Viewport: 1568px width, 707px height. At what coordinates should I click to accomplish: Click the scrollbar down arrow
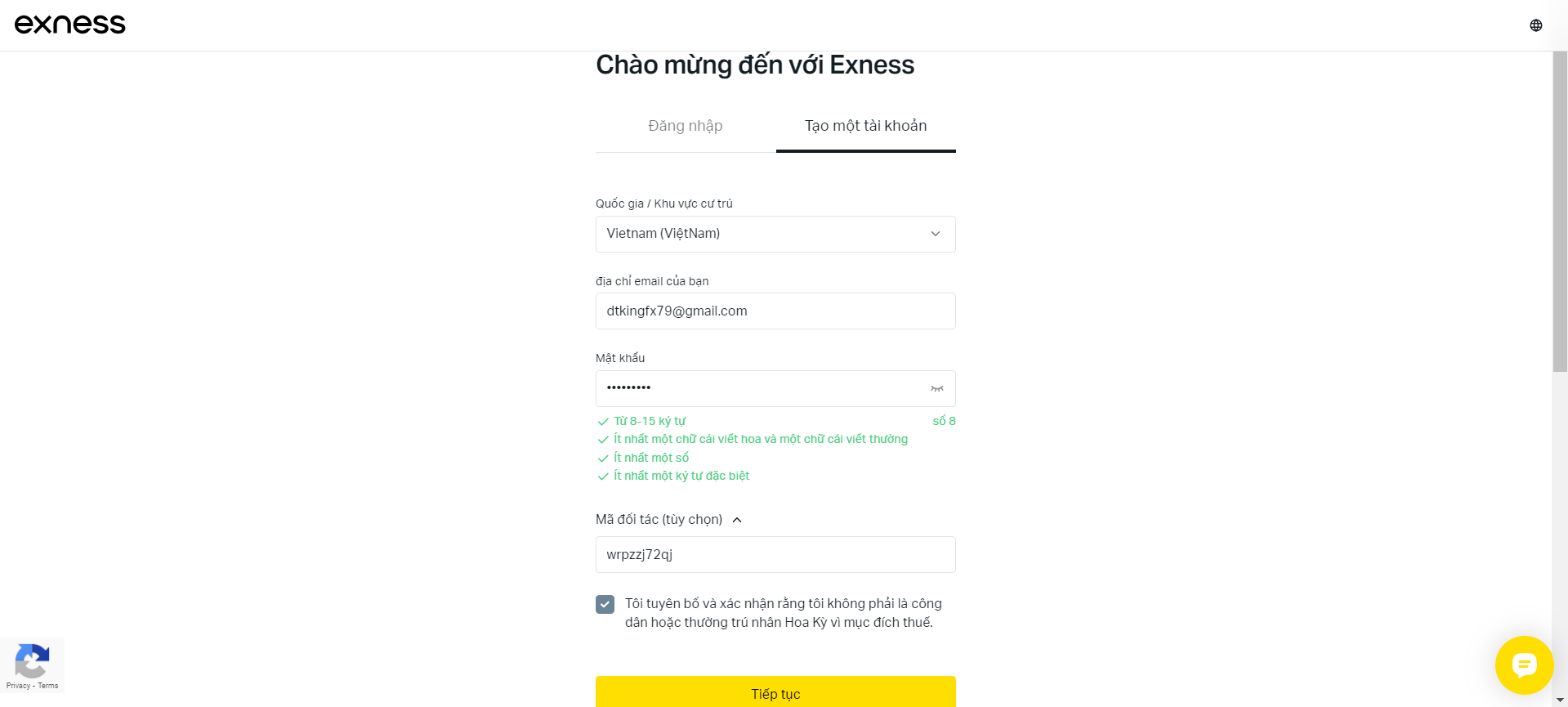(x=1560, y=700)
